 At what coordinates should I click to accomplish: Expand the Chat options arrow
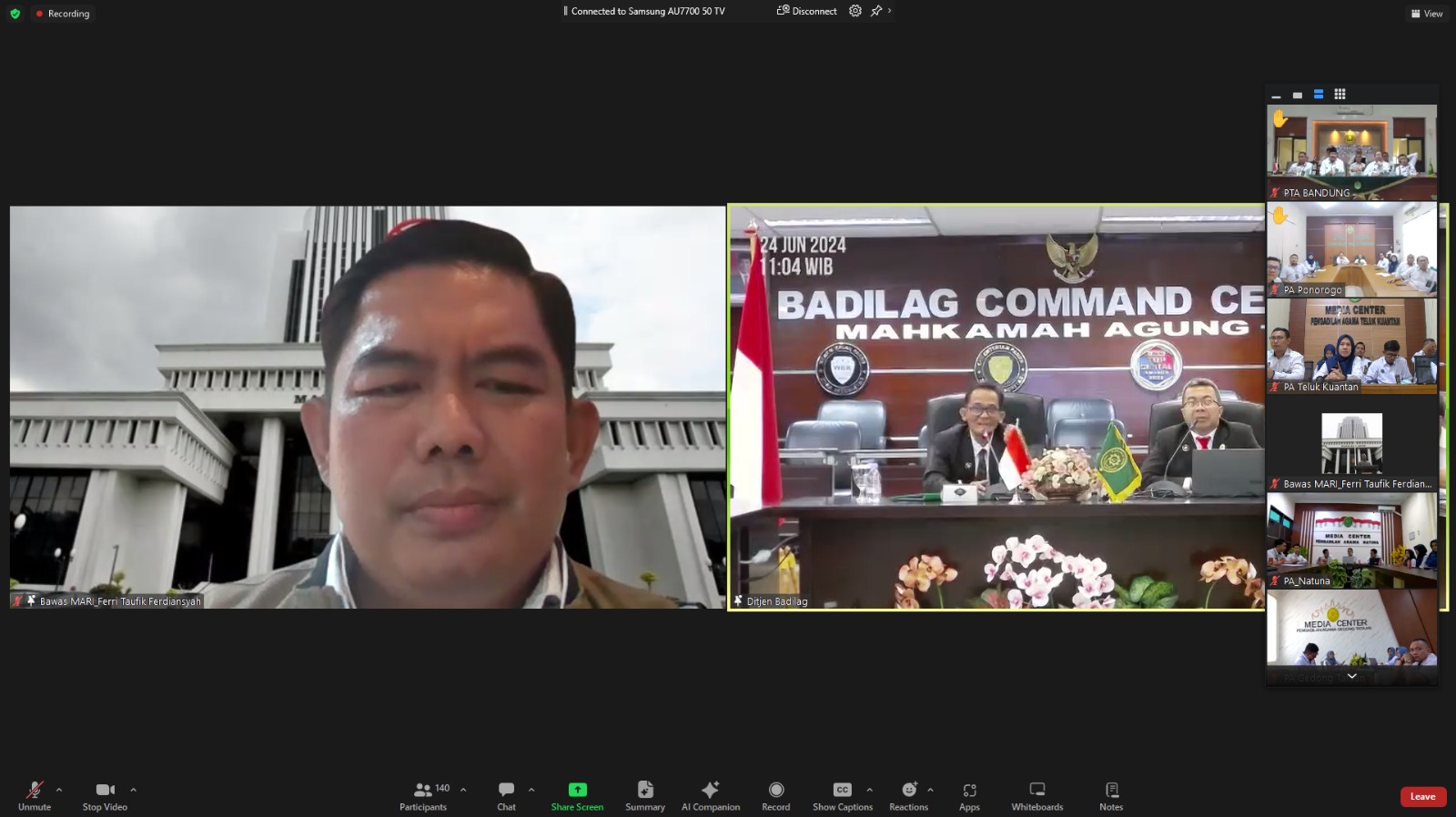click(531, 790)
